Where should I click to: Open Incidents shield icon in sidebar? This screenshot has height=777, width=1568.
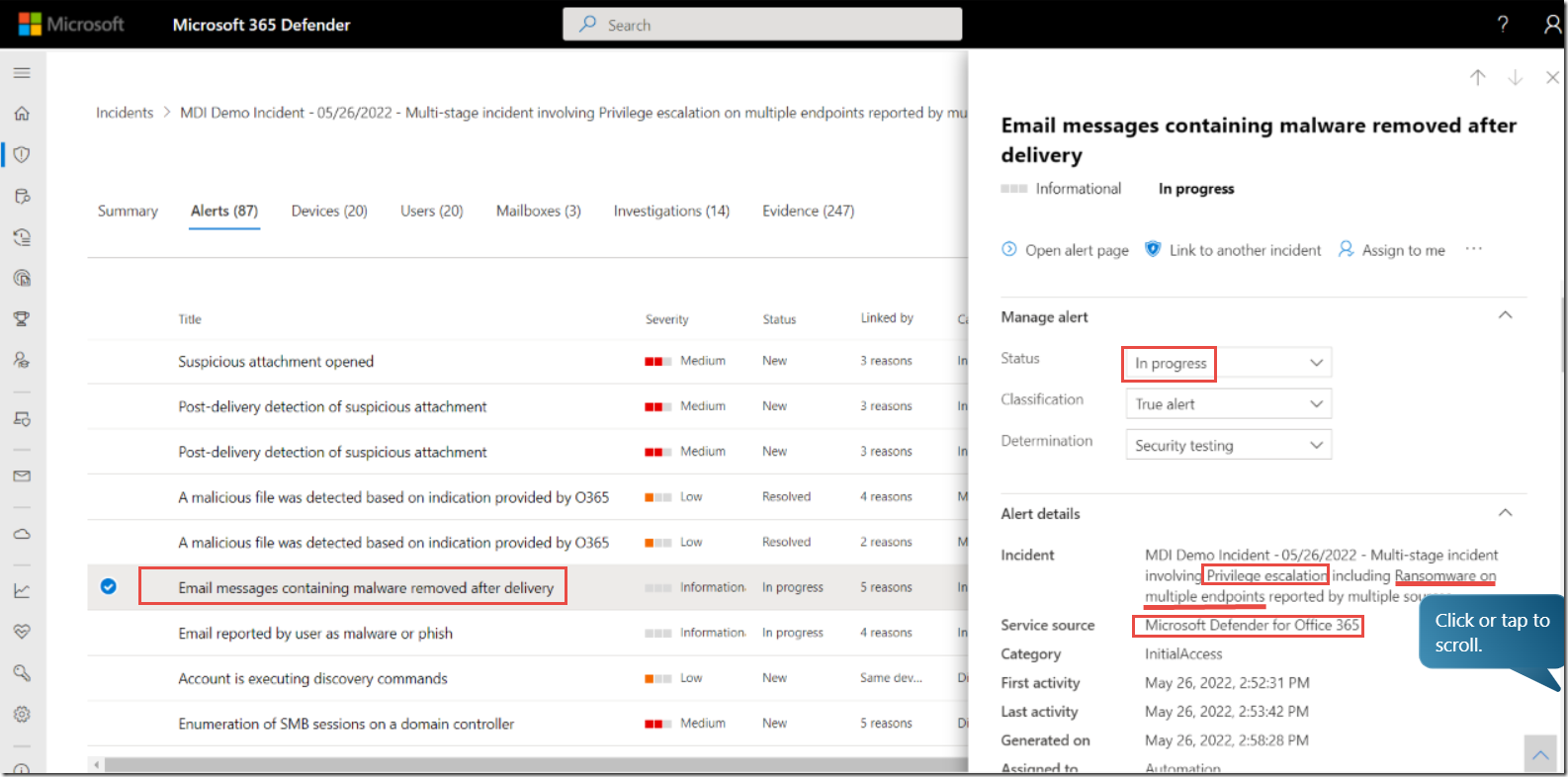tap(22, 154)
